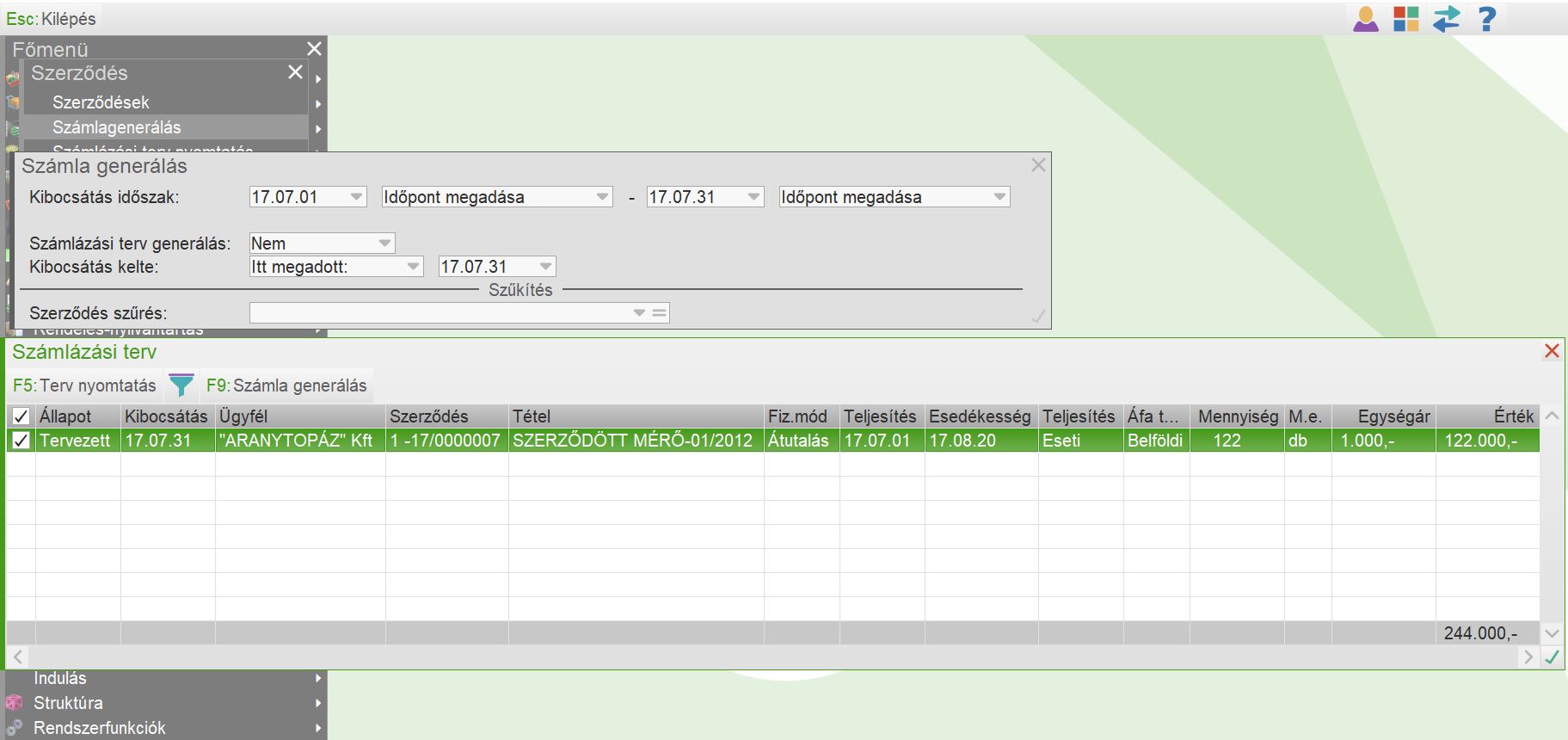Close the Számla generálás dialog

click(x=1038, y=165)
